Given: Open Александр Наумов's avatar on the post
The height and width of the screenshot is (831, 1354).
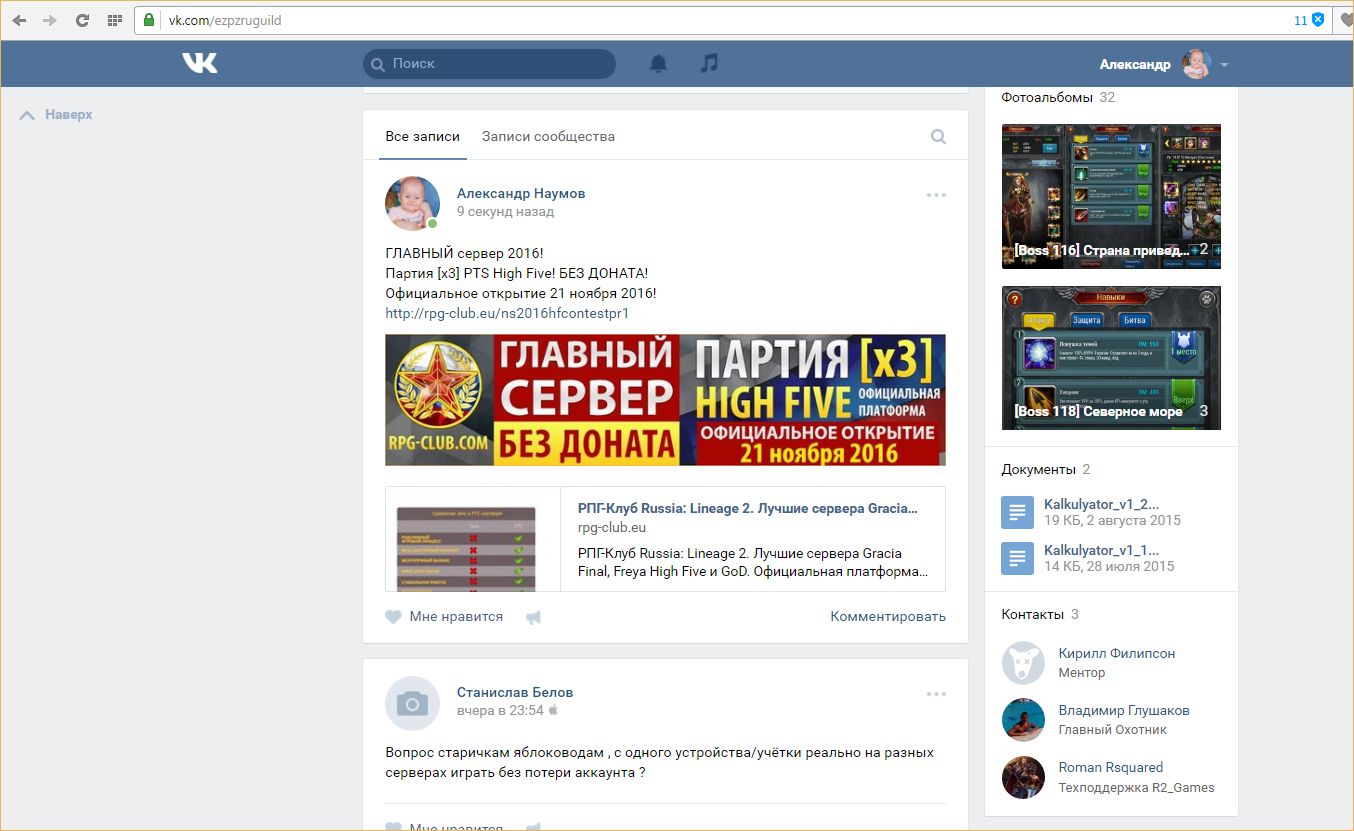Looking at the screenshot, I should click(413, 203).
